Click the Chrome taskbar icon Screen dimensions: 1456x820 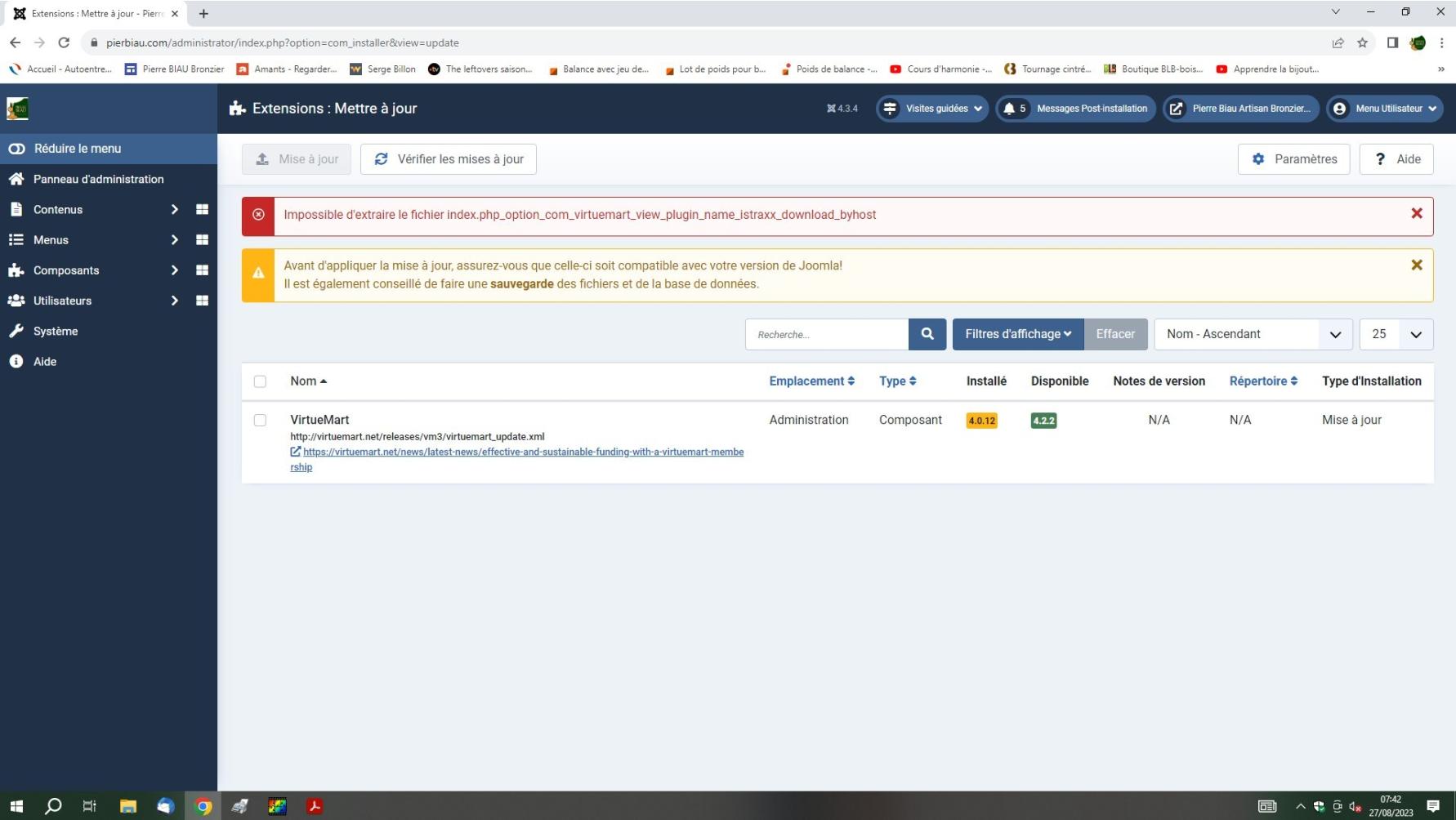[x=203, y=806]
